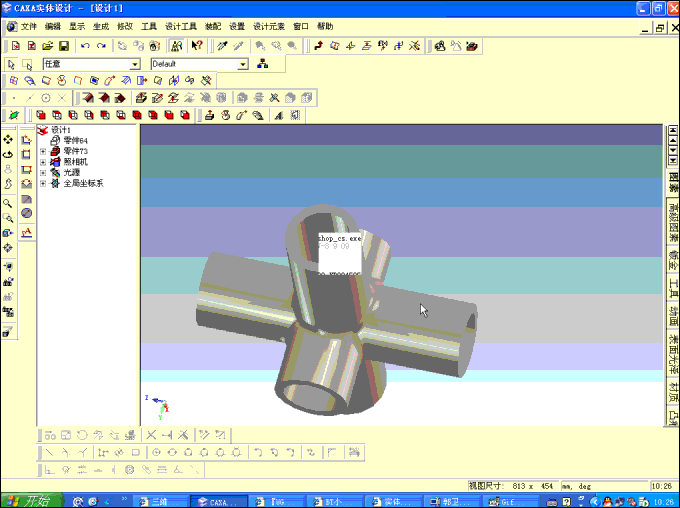This screenshot has width=680, height=508.
Task: Switch to the 表面光泽 catalog tab
Action: [673, 354]
